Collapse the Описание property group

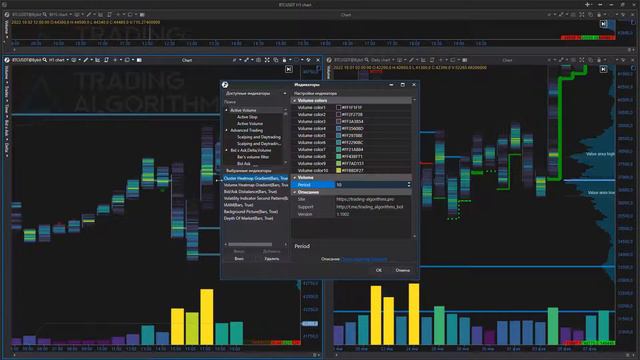(x=295, y=192)
